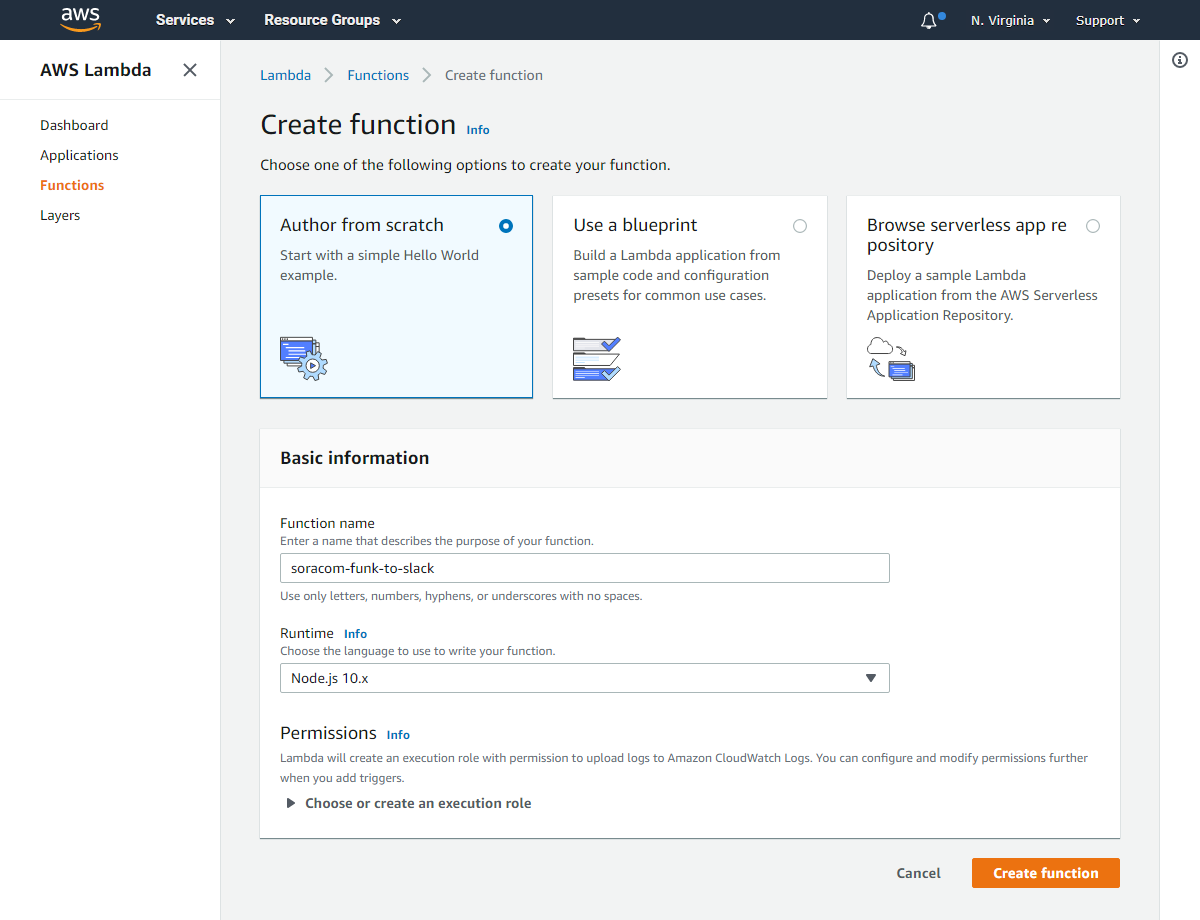The image size is (1200, 920).
Task: Select the Use a blueprint radio button
Action: pos(800,226)
